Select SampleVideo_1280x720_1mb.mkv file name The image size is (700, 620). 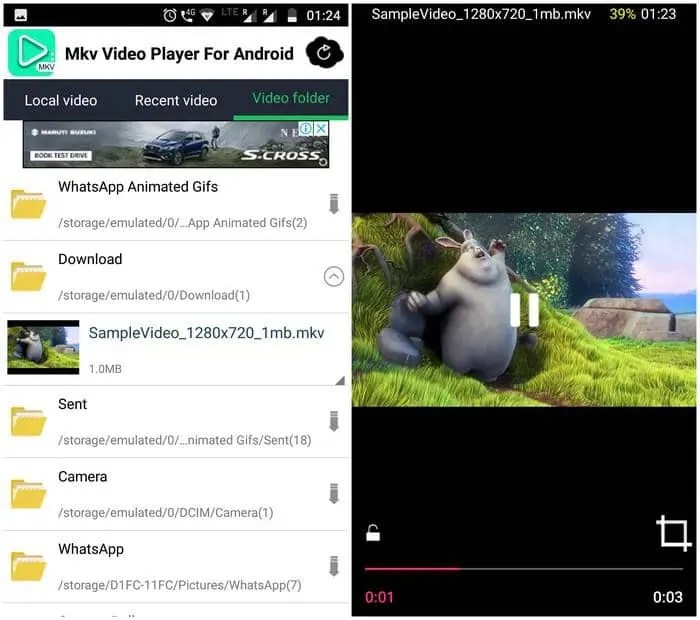pyautogui.click(x=206, y=333)
